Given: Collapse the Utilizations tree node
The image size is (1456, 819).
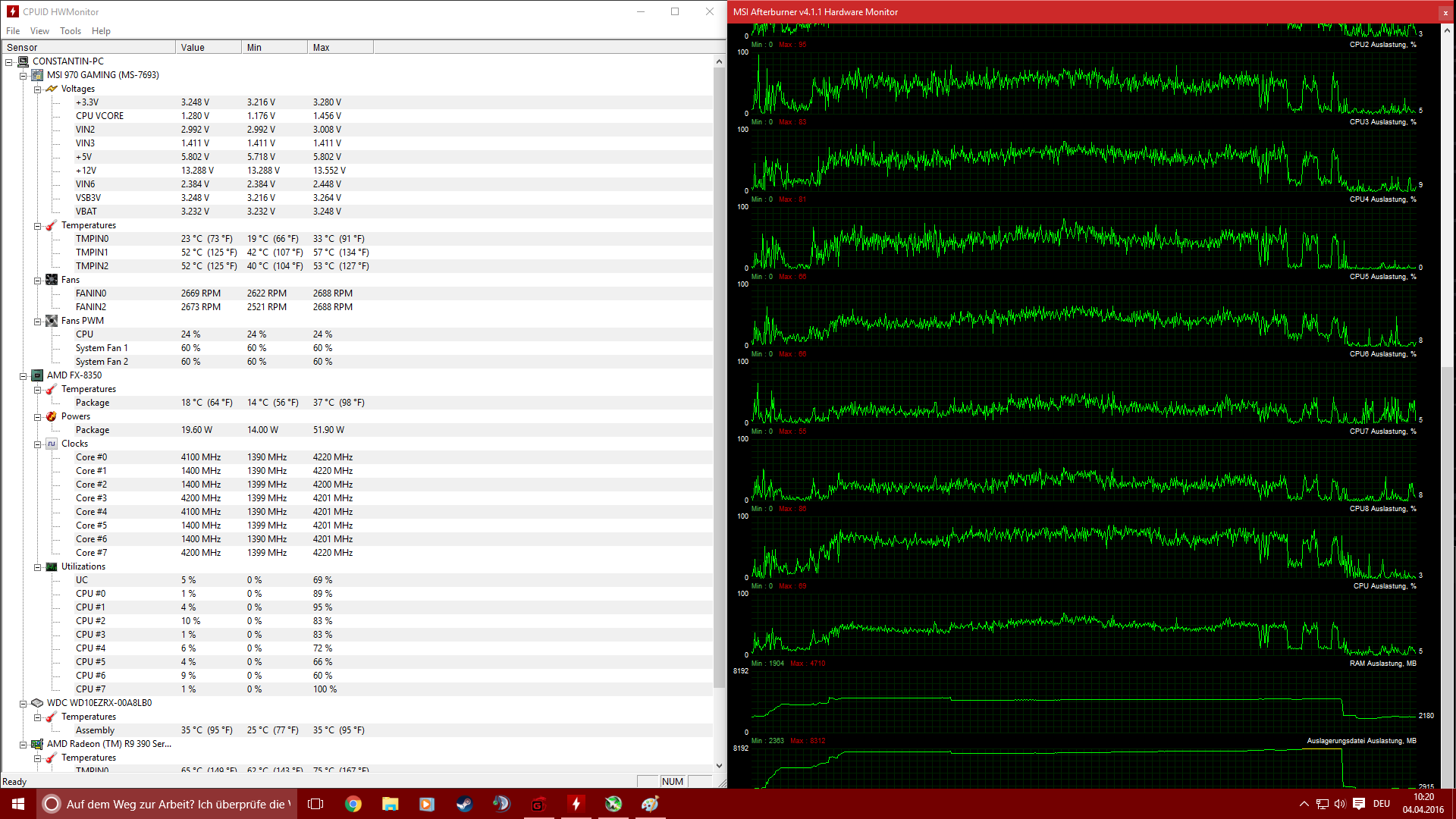Looking at the screenshot, I should tap(37, 567).
